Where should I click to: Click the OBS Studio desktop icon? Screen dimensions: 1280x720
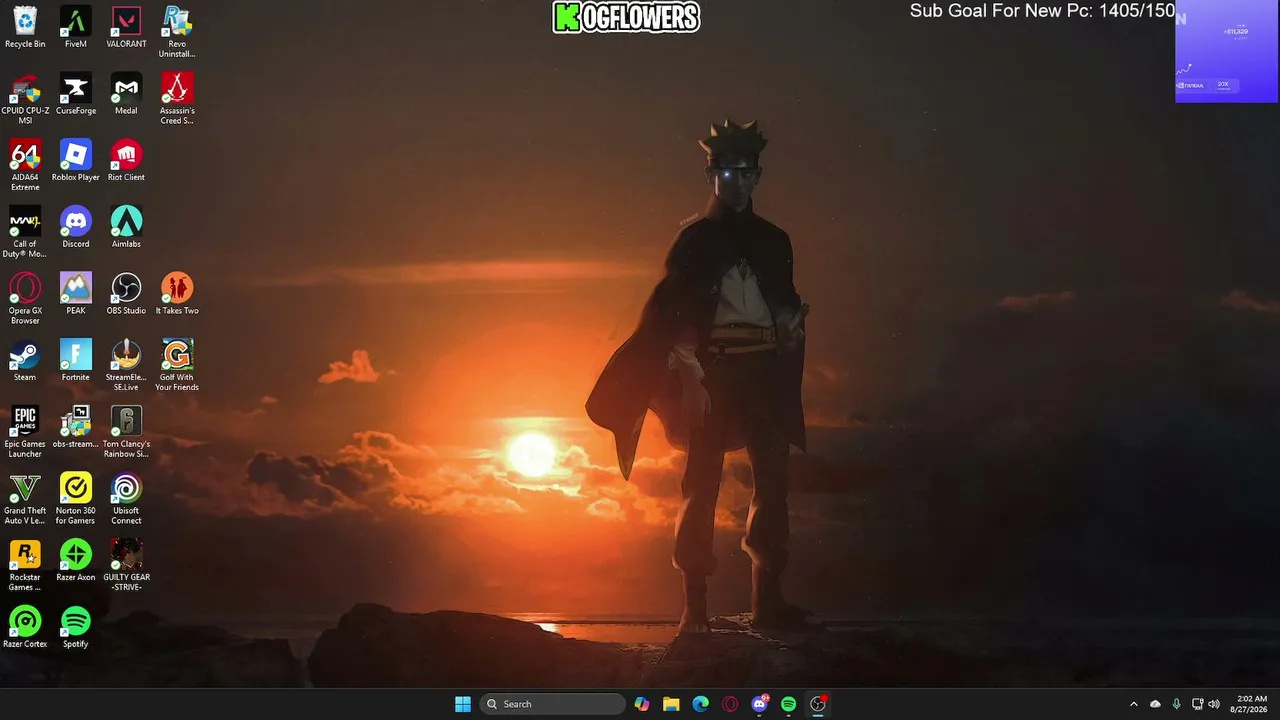click(126, 294)
